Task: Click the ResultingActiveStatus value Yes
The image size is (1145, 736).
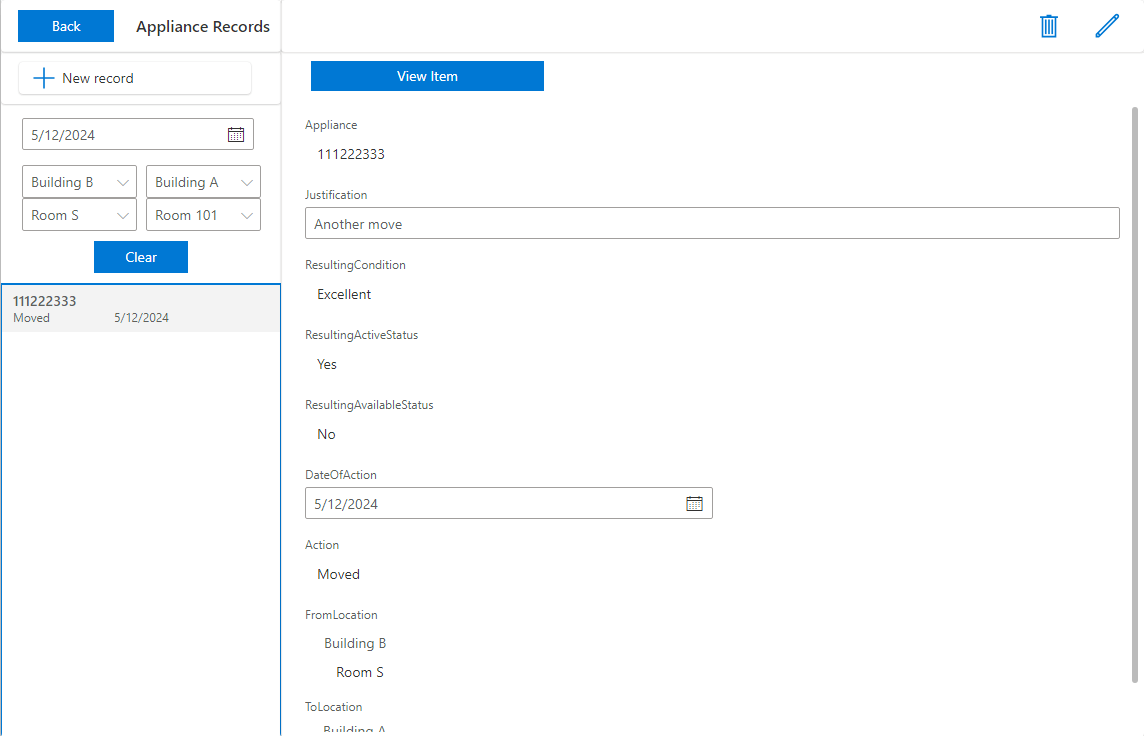Action: pyautogui.click(x=326, y=364)
